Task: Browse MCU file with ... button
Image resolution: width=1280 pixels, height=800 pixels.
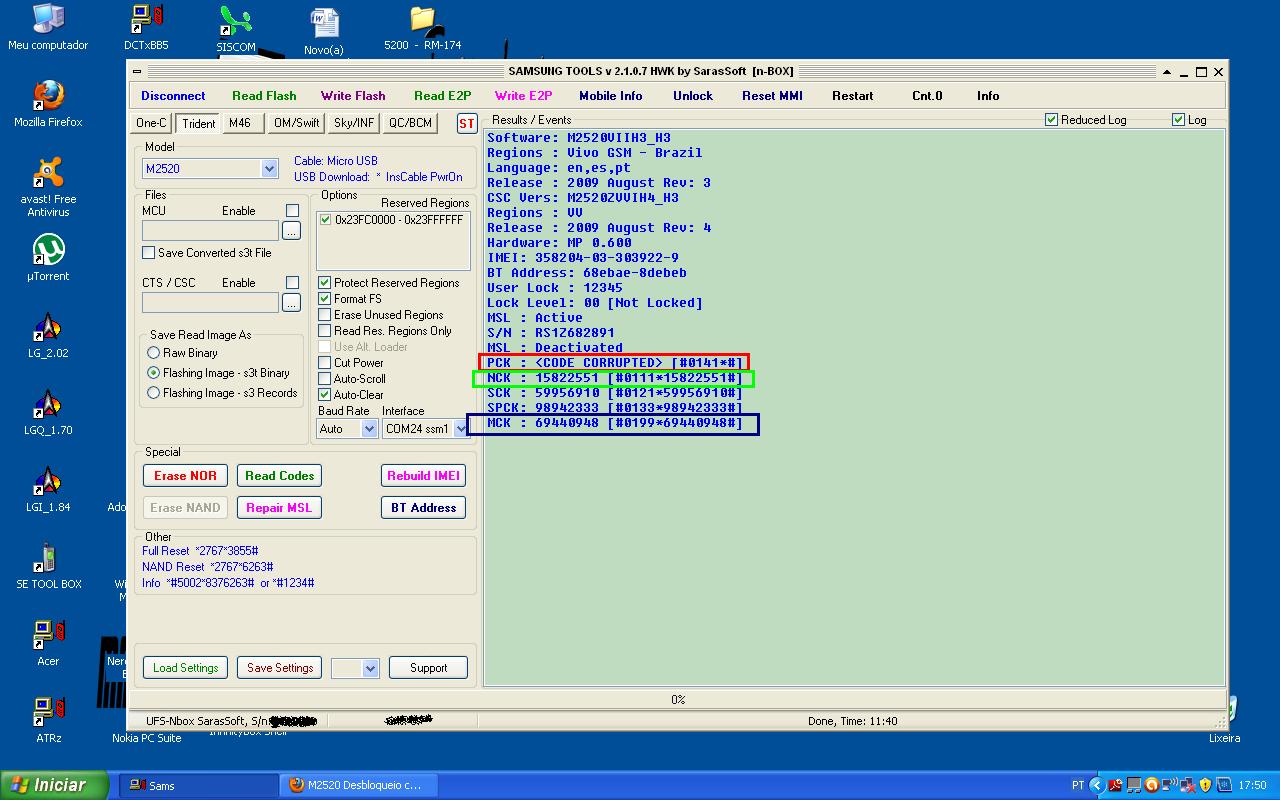Action: pos(291,231)
